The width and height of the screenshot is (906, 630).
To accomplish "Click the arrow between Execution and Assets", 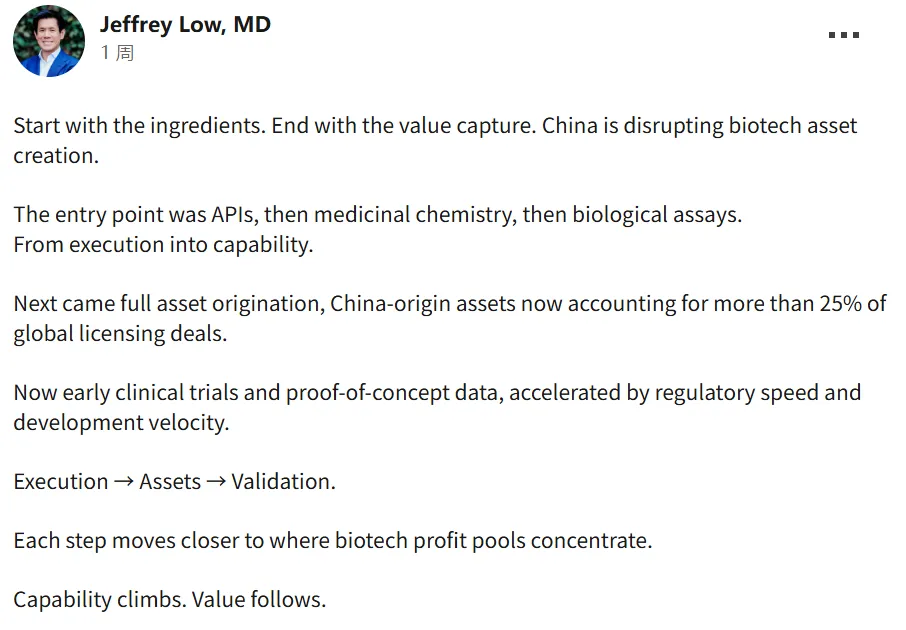I will pyautogui.click(x=123, y=482).
